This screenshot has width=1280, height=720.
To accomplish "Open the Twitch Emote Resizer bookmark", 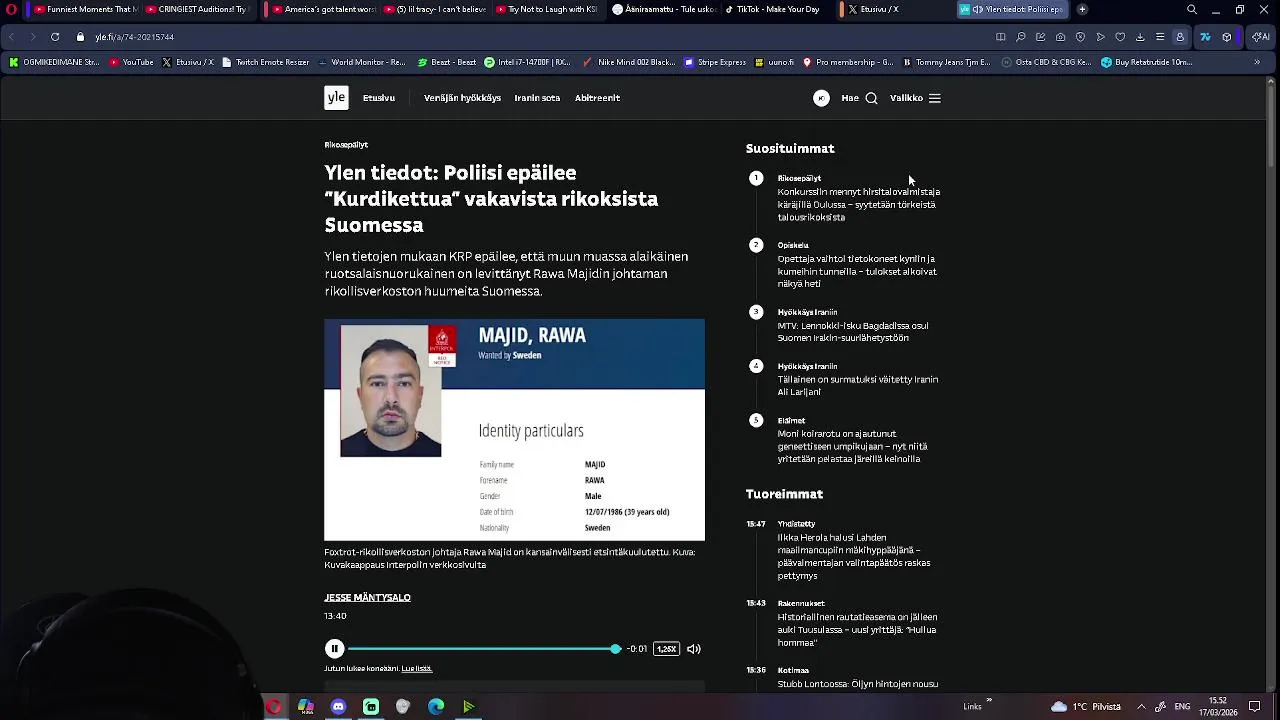I will pos(265,62).
